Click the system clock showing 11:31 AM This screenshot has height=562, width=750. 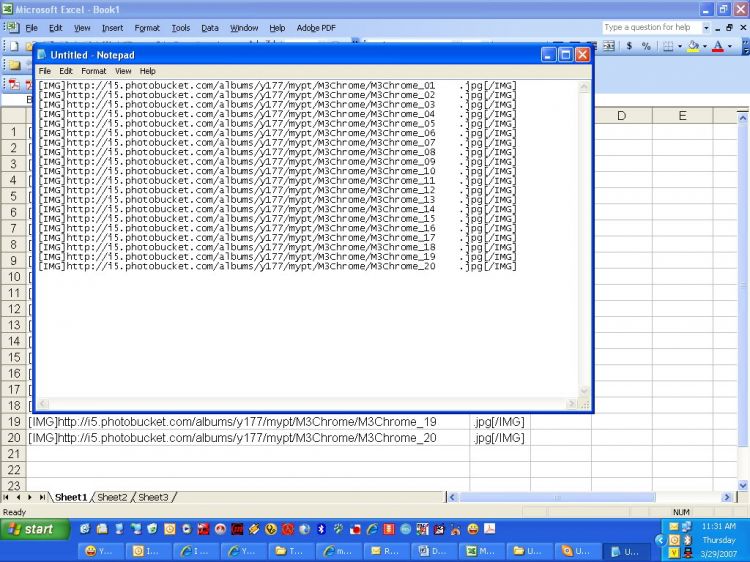click(x=719, y=526)
